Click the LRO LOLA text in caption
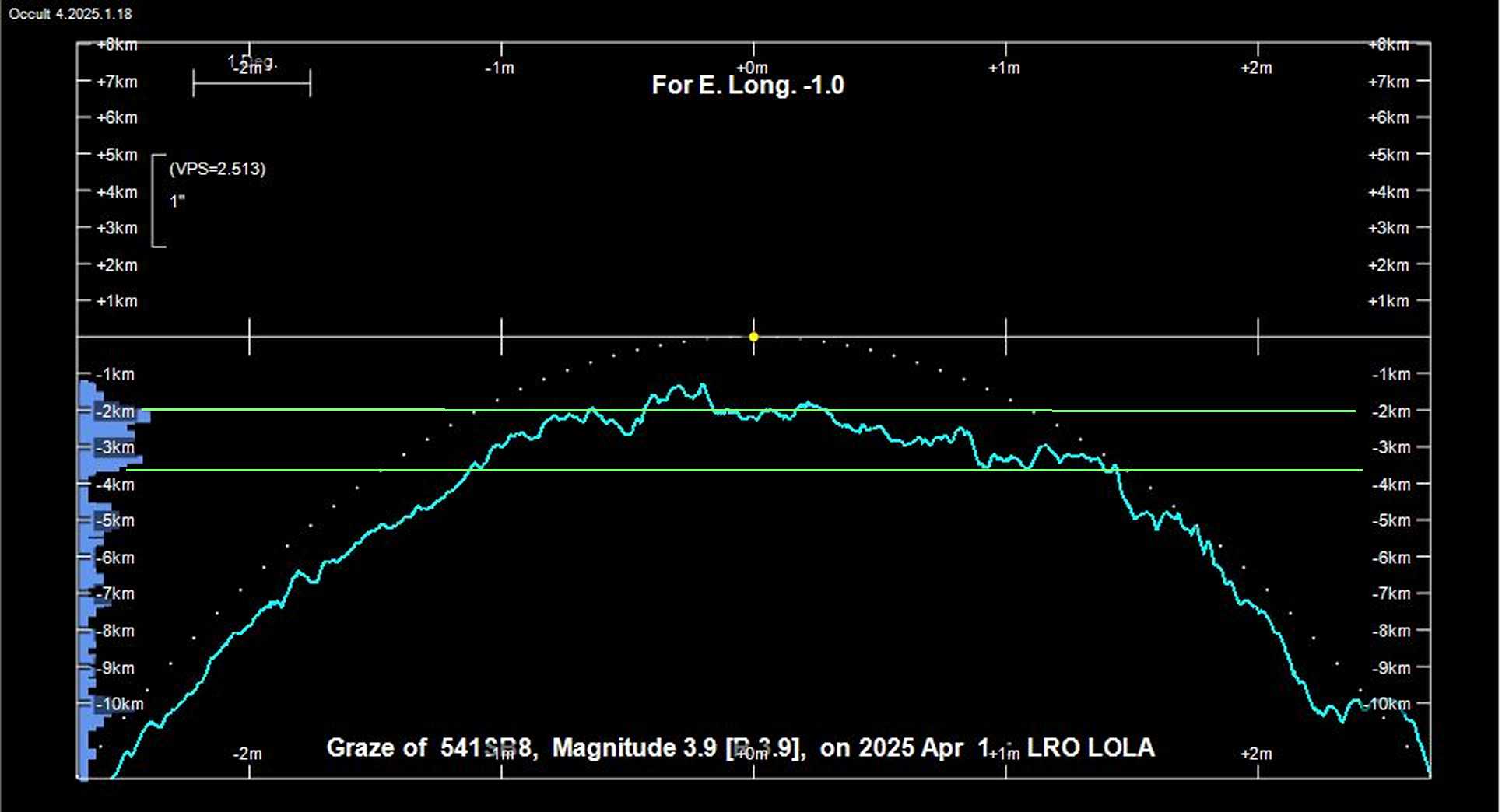Screen dimensions: 1502x812 1090,747
